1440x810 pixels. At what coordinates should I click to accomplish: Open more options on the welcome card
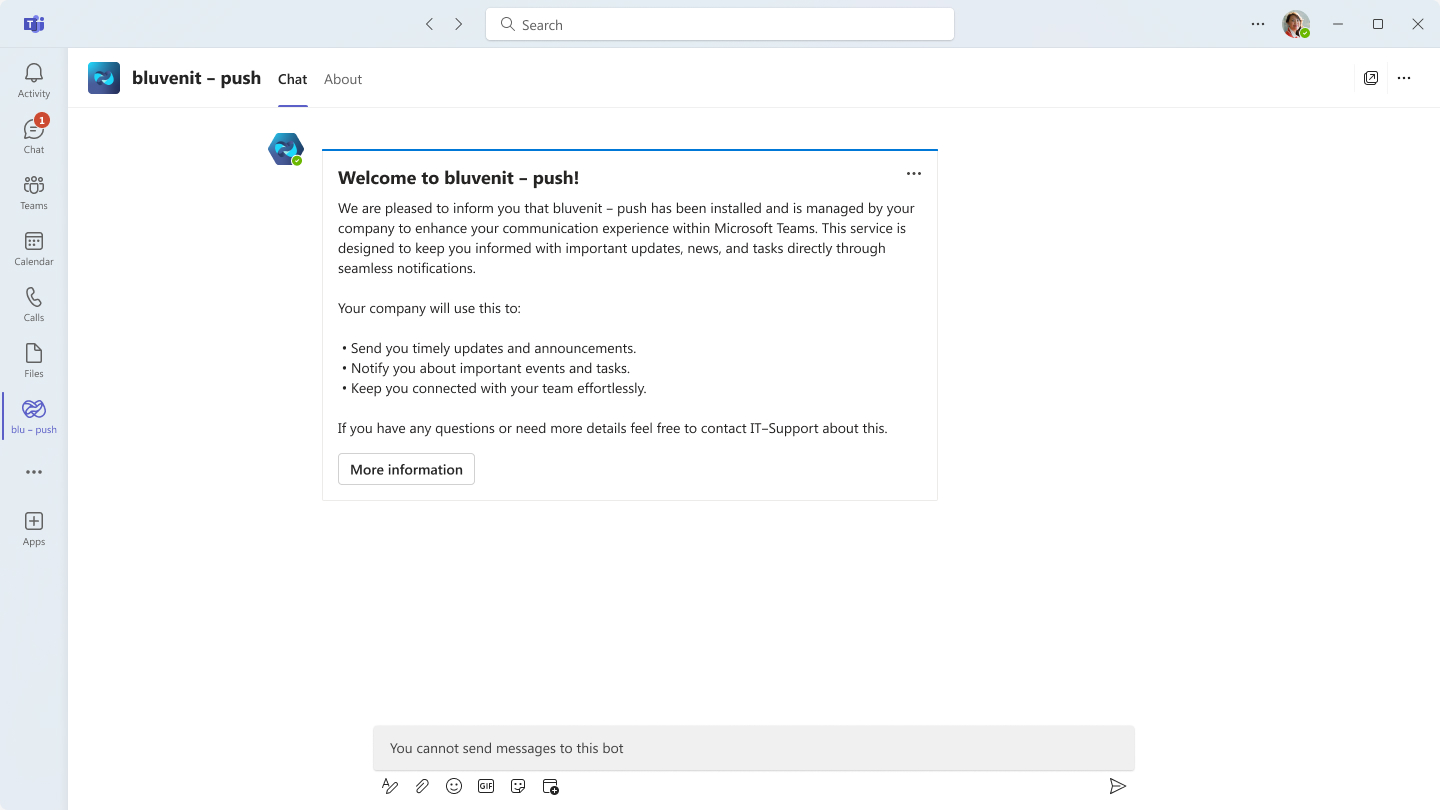914,173
